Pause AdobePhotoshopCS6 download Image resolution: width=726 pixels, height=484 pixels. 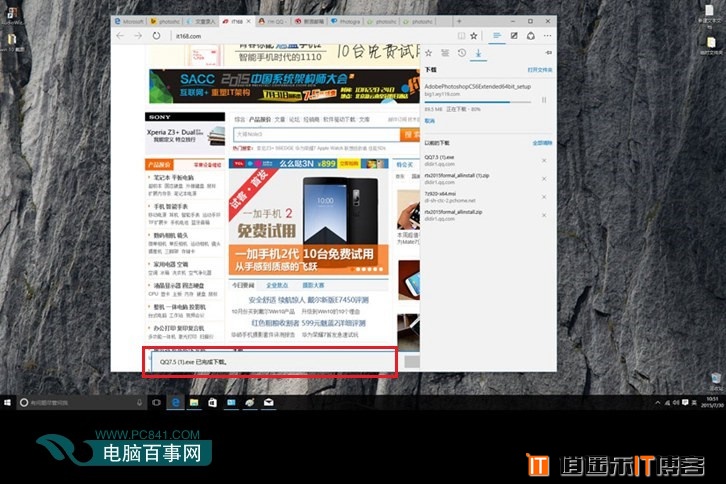pos(544,100)
